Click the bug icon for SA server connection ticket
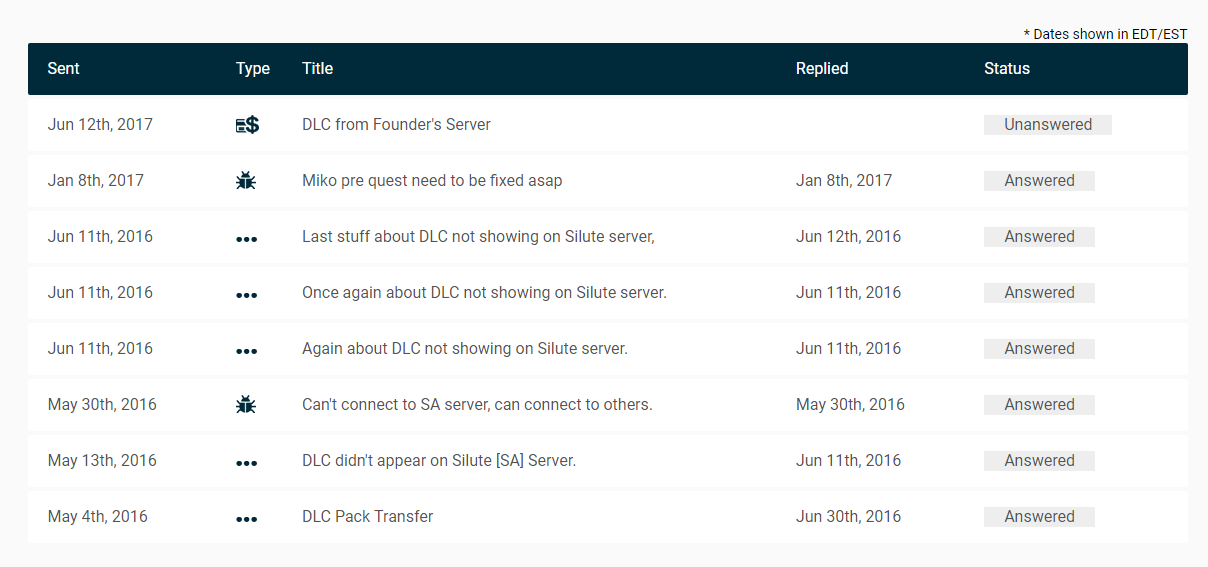Image resolution: width=1208 pixels, height=567 pixels. click(246, 405)
